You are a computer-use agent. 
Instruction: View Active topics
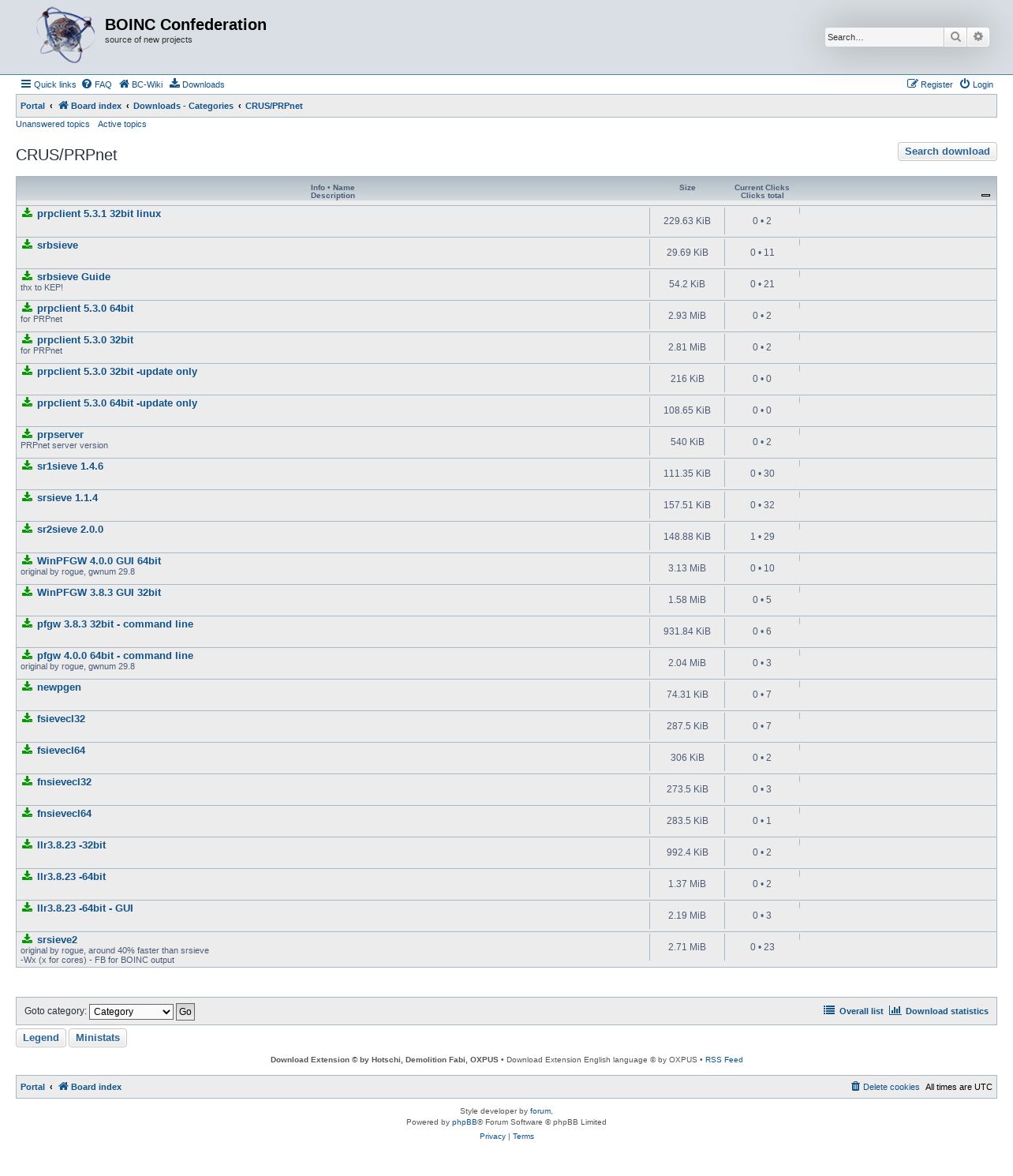121,124
